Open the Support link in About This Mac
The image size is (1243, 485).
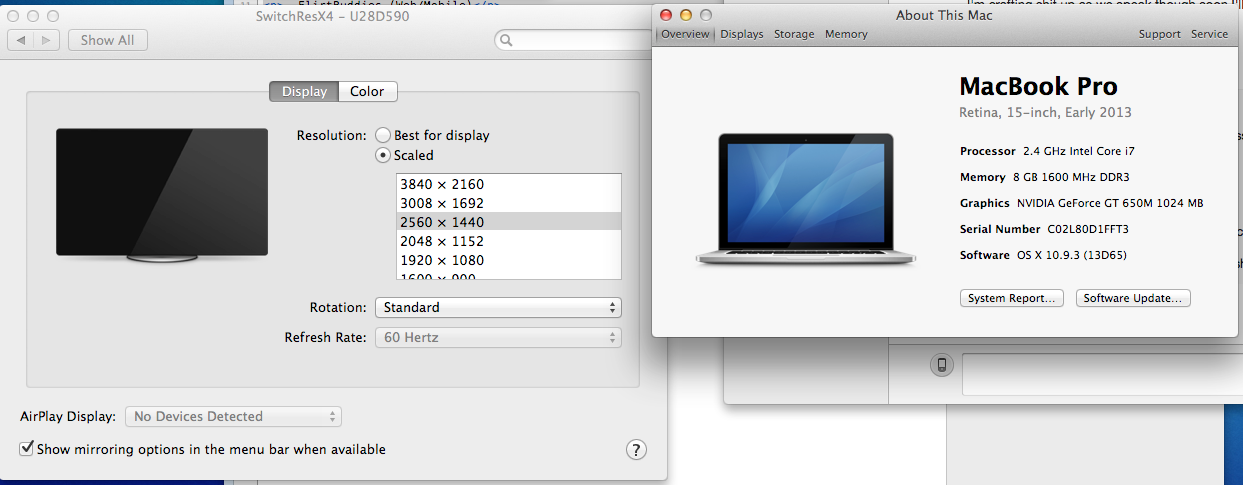pyautogui.click(x=1160, y=34)
